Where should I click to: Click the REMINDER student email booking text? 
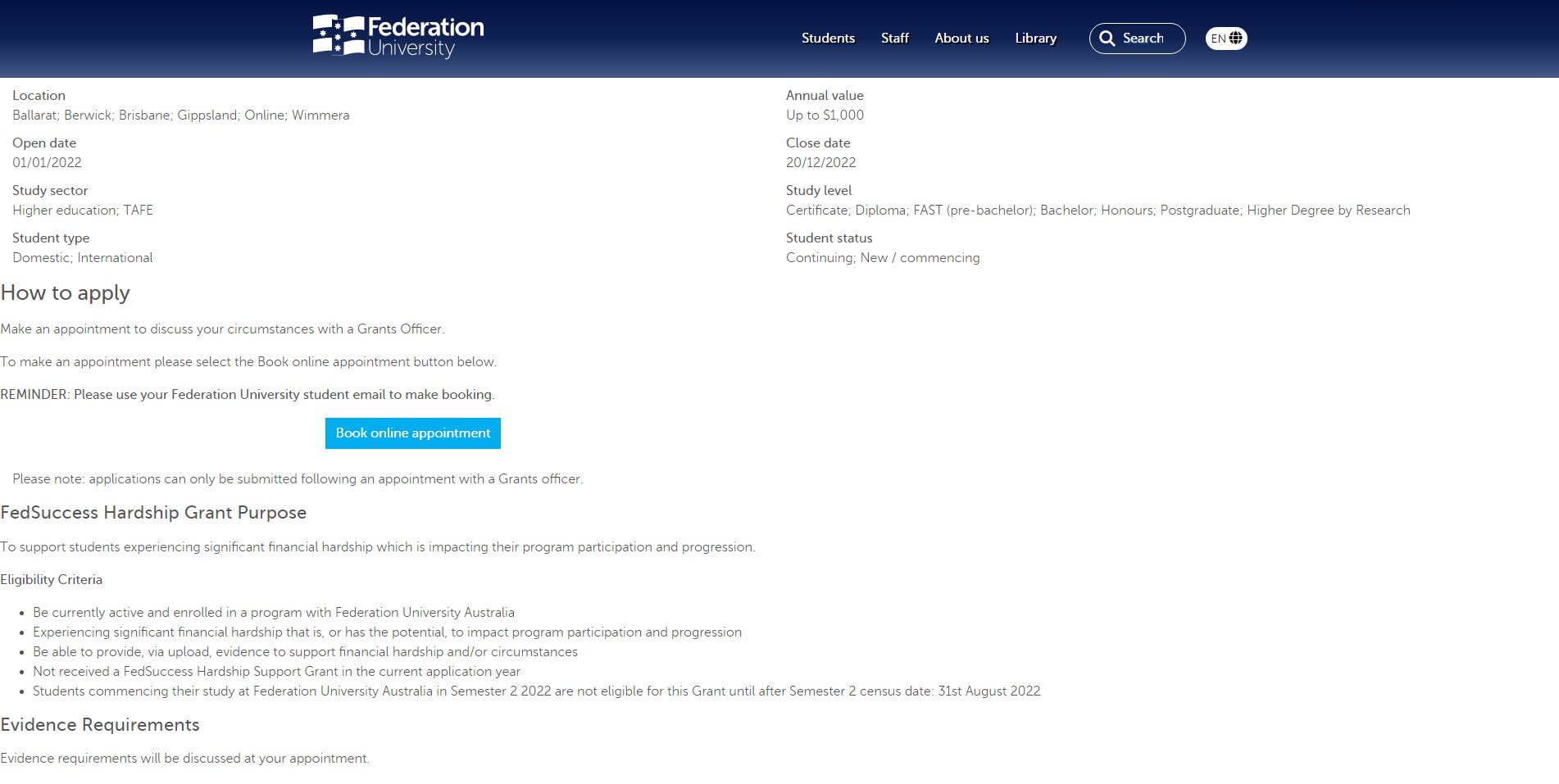(x=248, y=395)
